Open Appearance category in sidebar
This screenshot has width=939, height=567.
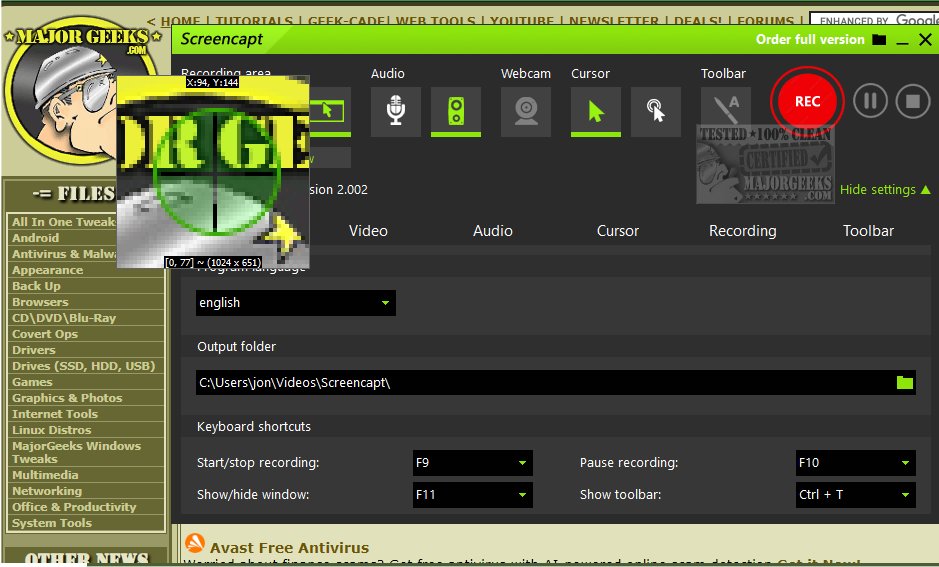(x=47, y=270)
